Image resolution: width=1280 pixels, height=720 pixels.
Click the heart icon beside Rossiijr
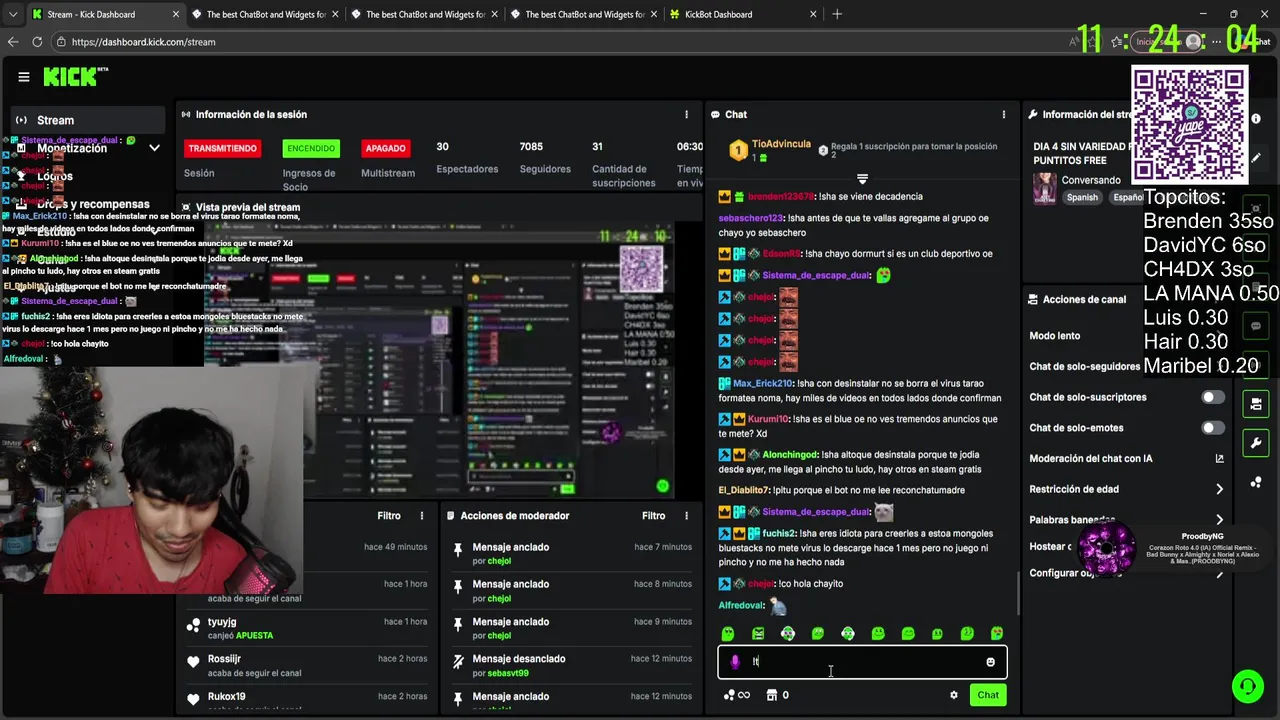pos(194,662)
